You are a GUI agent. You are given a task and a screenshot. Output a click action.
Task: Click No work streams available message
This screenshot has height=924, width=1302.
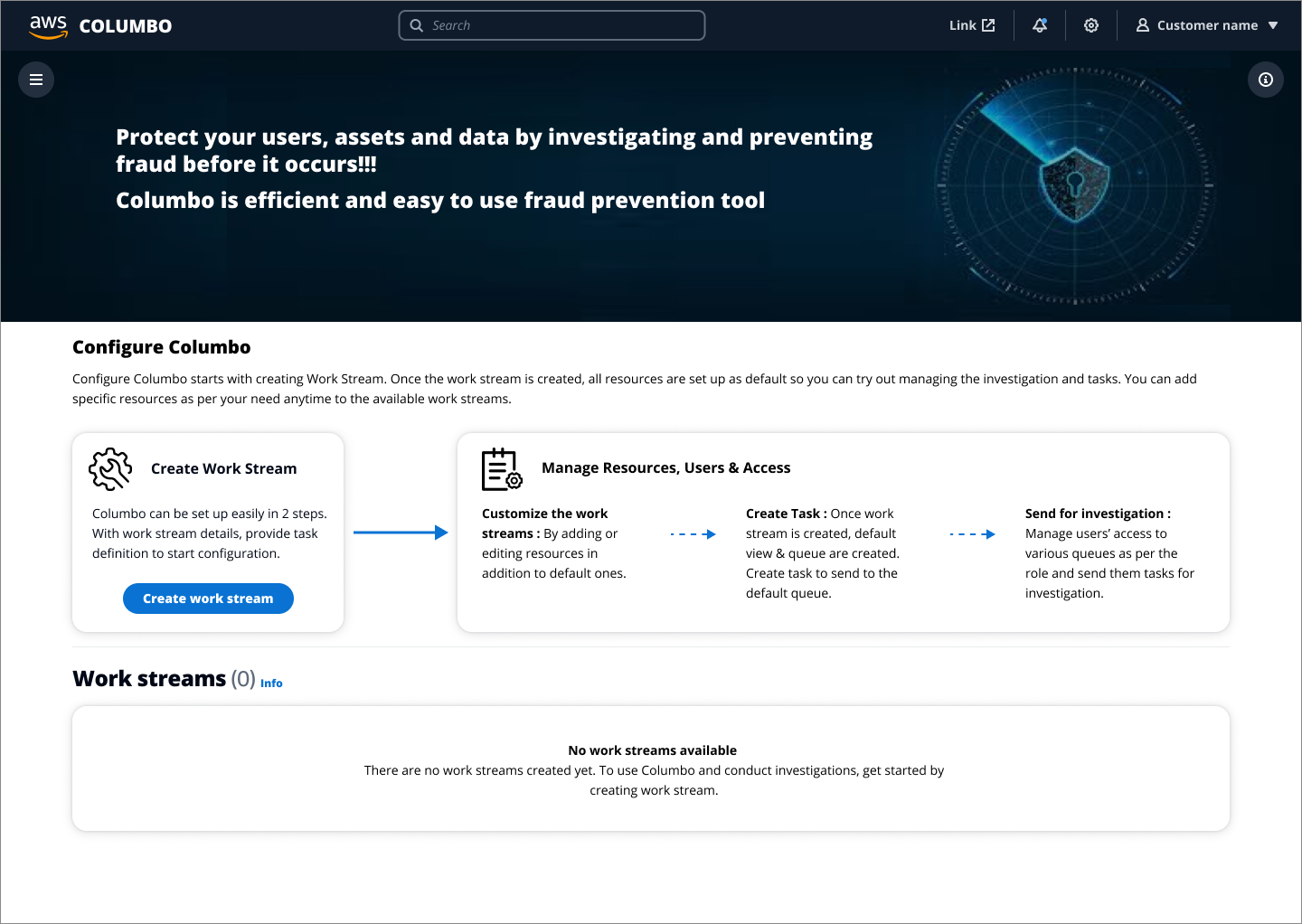click(x=653, y=750)
